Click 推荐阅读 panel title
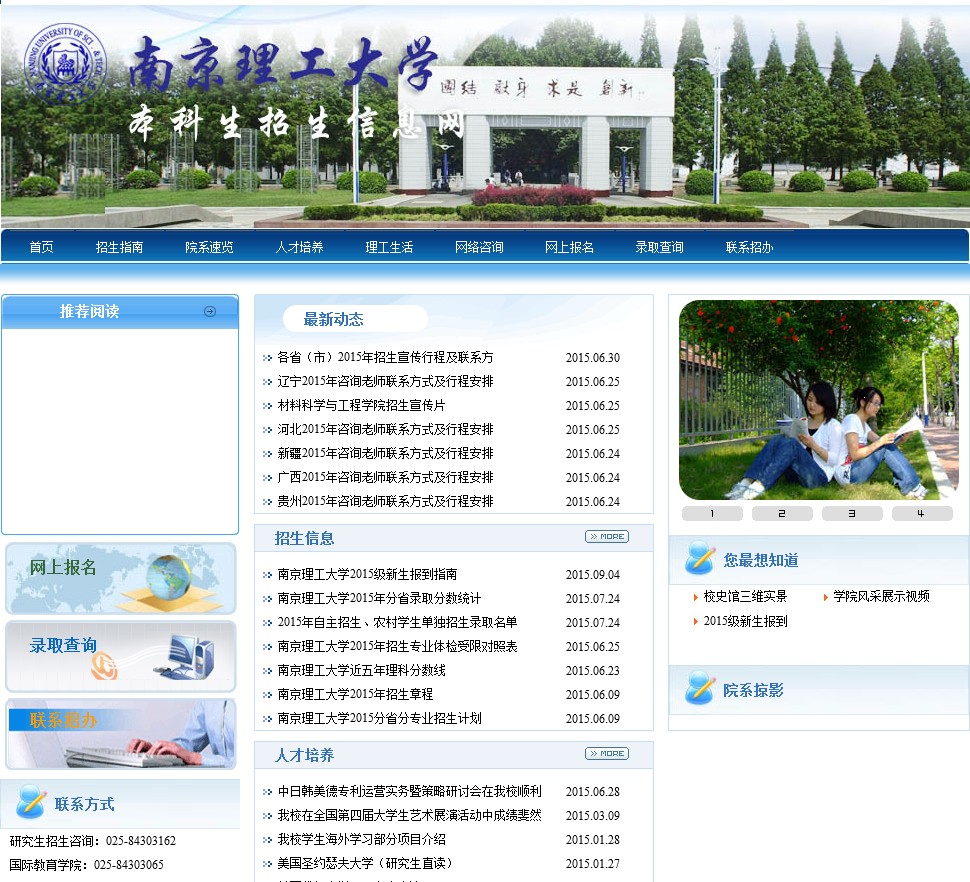 point(90,311)
